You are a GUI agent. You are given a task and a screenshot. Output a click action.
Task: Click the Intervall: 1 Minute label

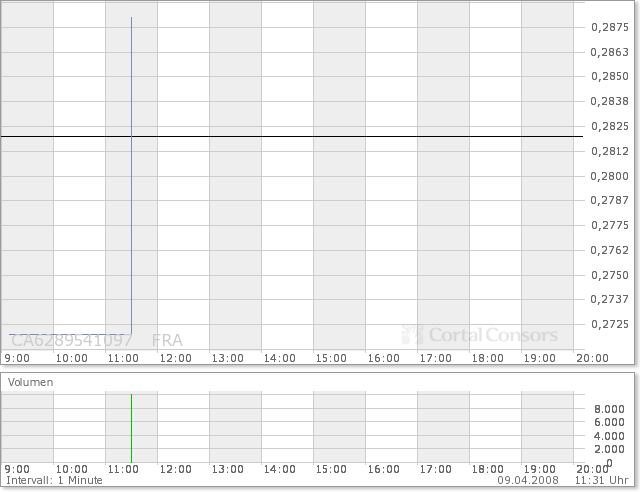(x=54, y=480)
